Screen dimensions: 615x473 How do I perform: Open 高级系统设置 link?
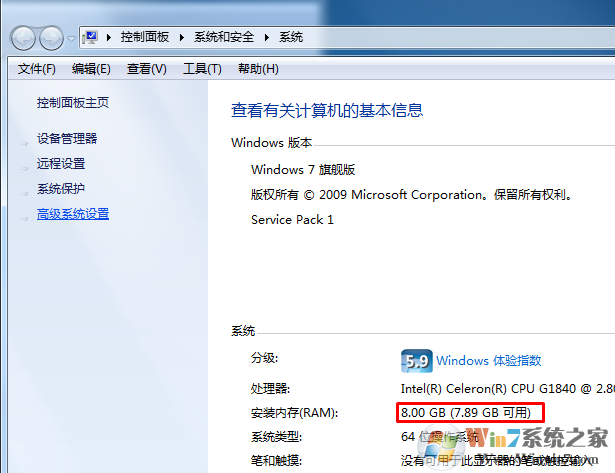[73, 214]
